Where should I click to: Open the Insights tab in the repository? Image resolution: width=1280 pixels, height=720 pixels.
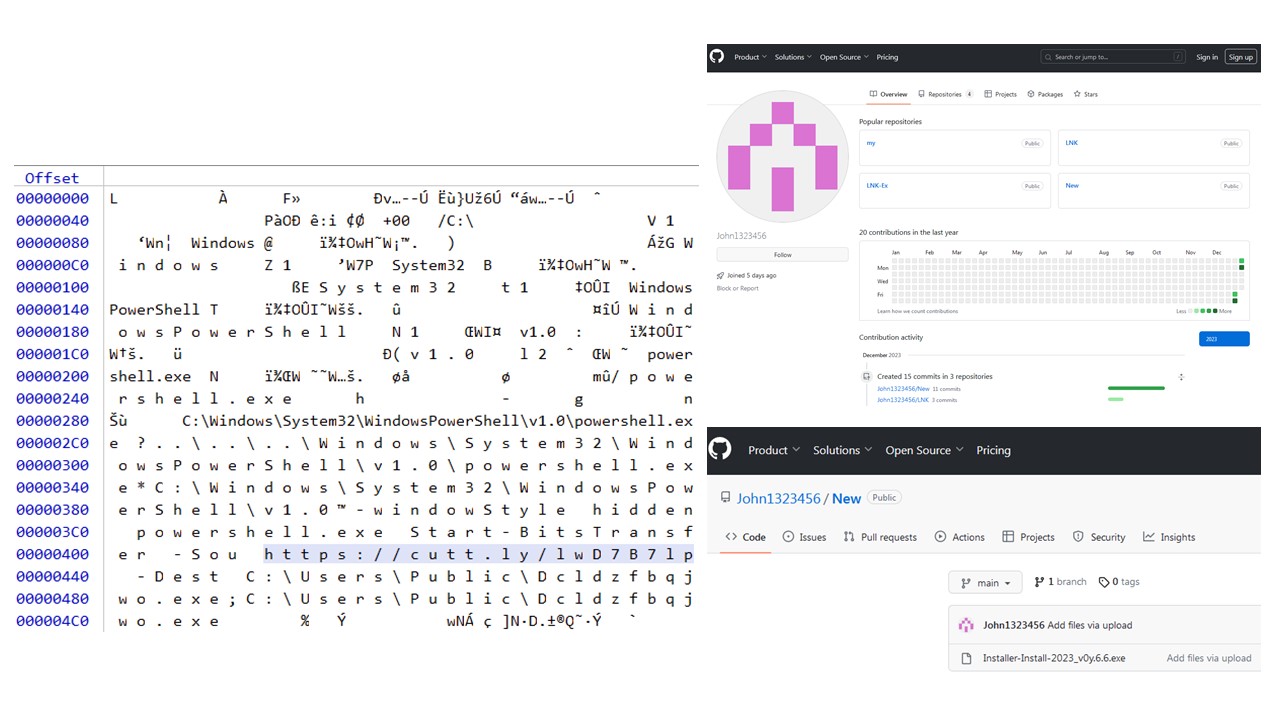[x=1169, y=537]
